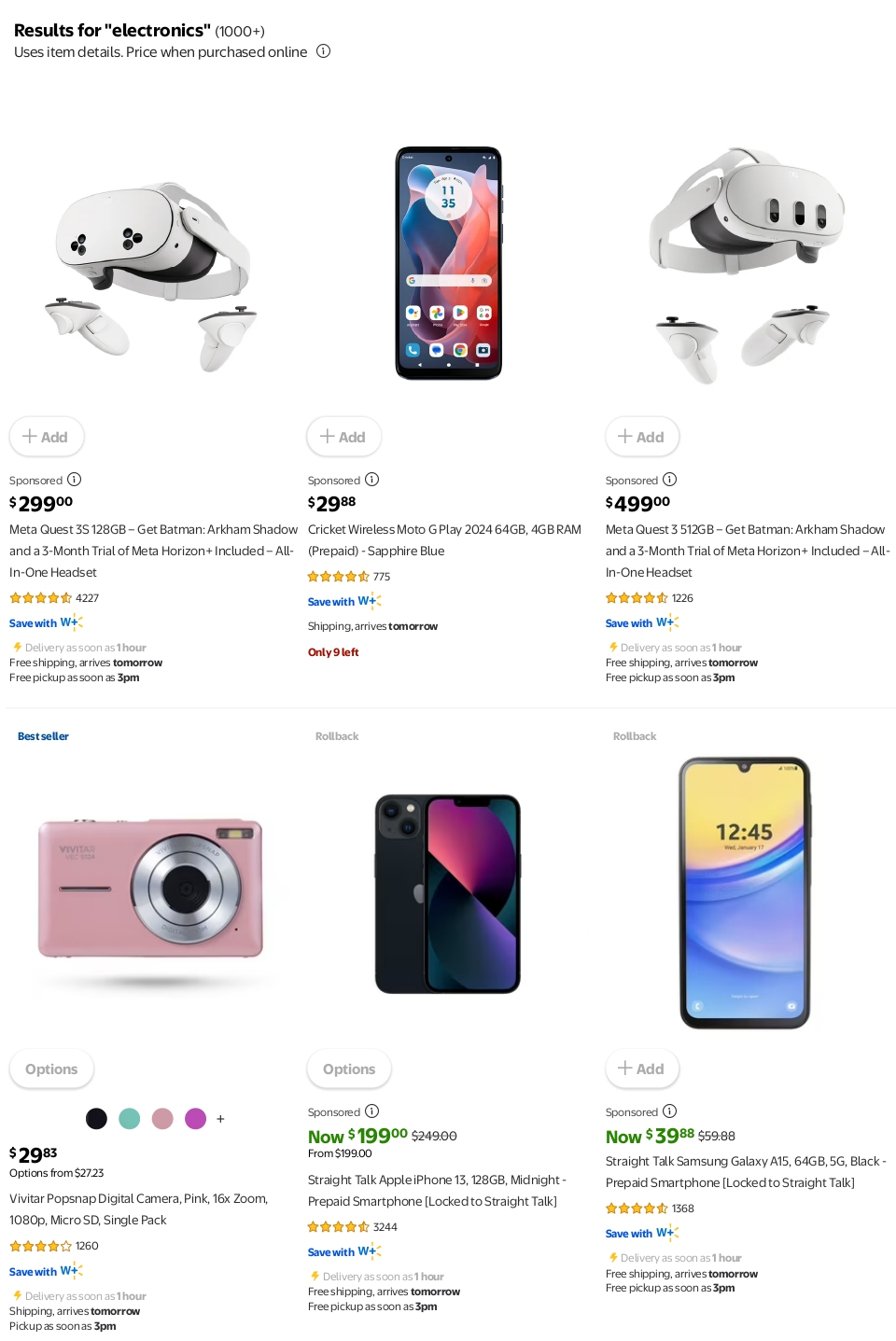Pick the magenta camera color swatch
The image size is (896, 1341).
tap(195, 1119)
